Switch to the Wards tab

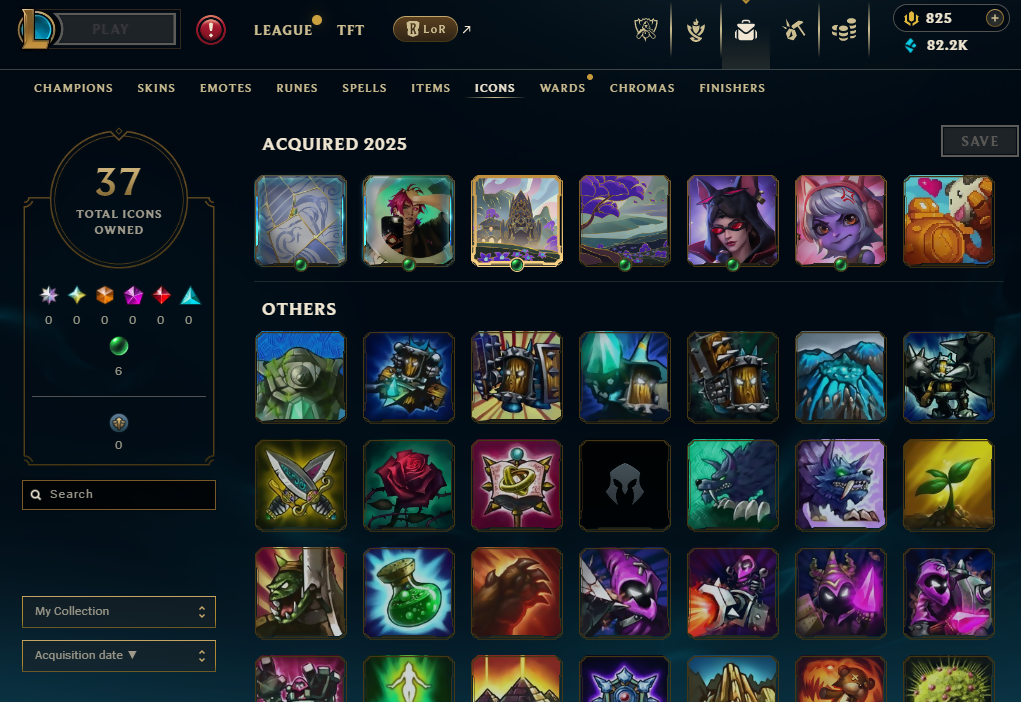[x=563, y=88]
